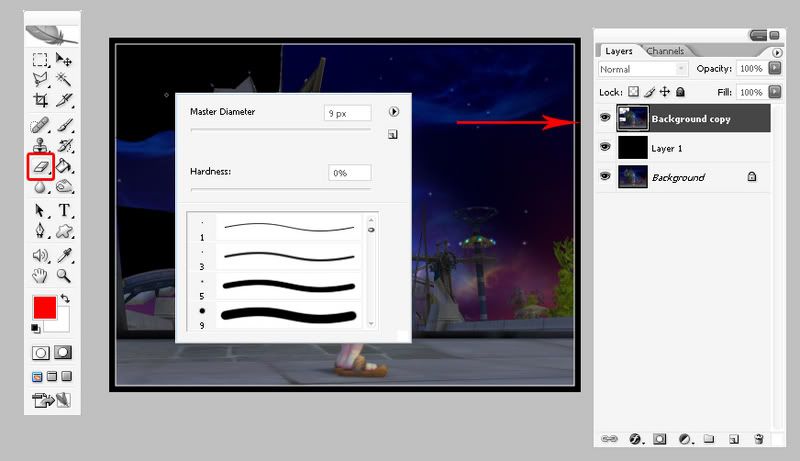Select the Hand tool
Screen dimensions: 800x461
(40, 276)
